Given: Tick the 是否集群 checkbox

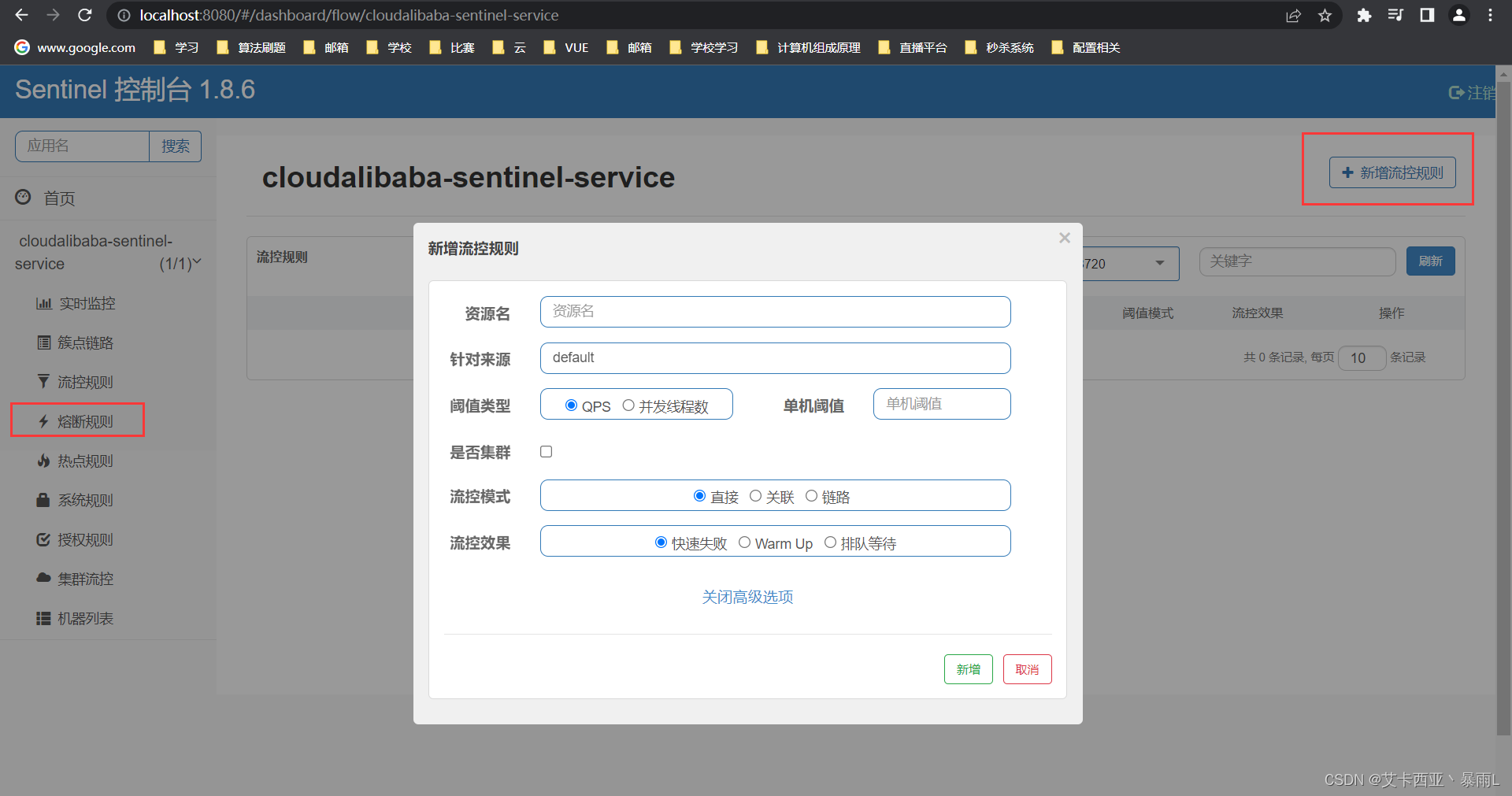Looking at the screenshot, I should (x=547, y=451).
